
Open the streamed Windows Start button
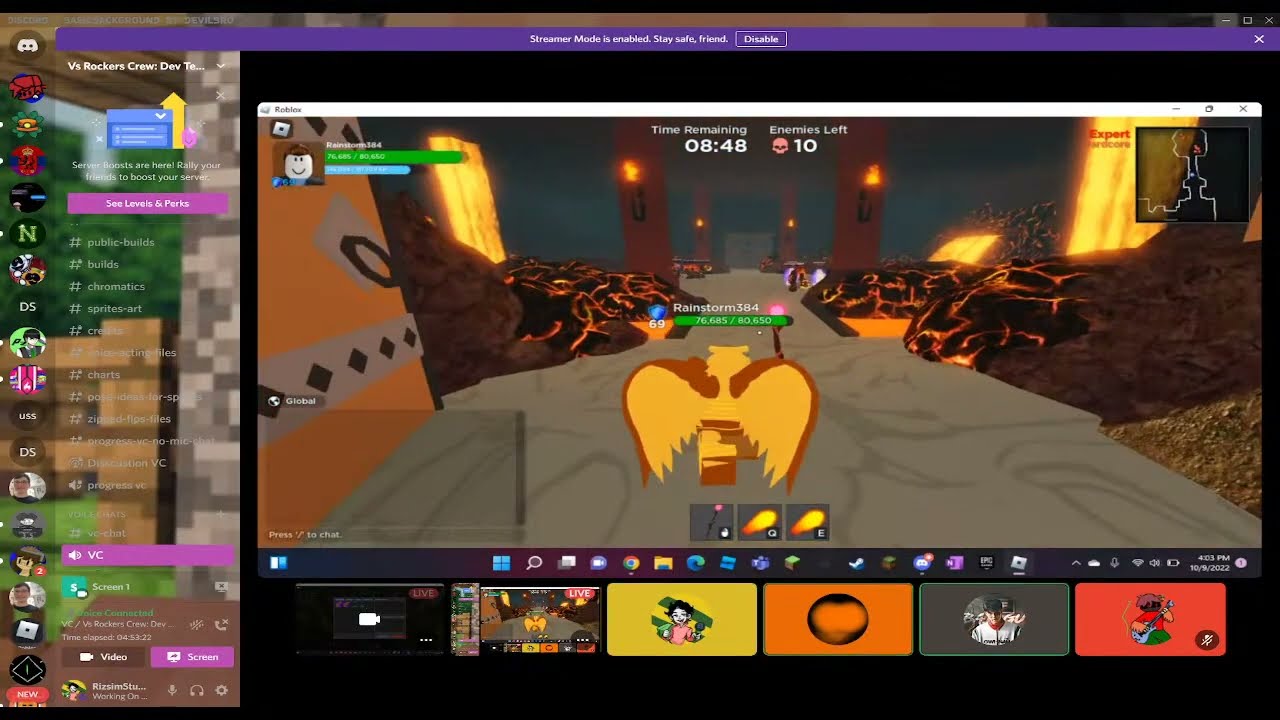(502, 563)
